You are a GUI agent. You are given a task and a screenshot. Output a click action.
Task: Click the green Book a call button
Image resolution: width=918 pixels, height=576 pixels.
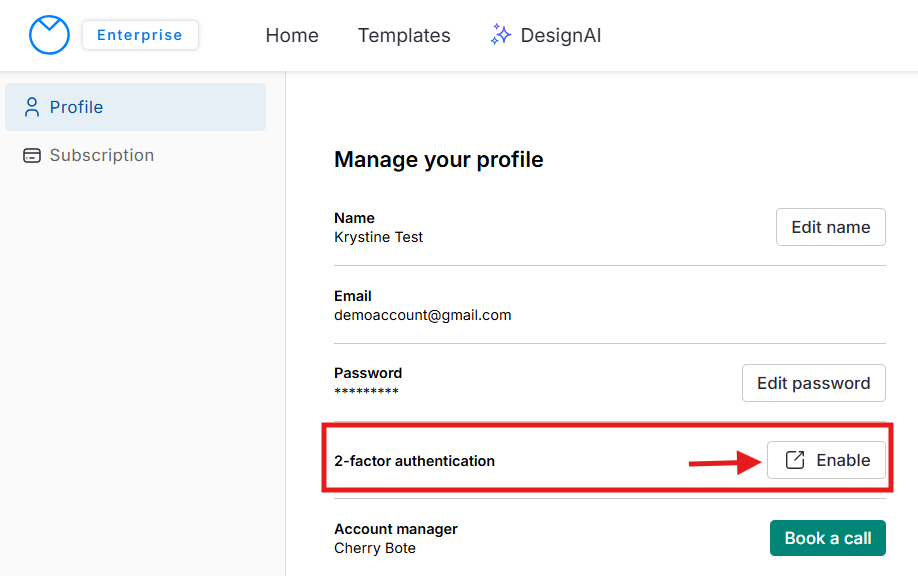pos(827,538)
